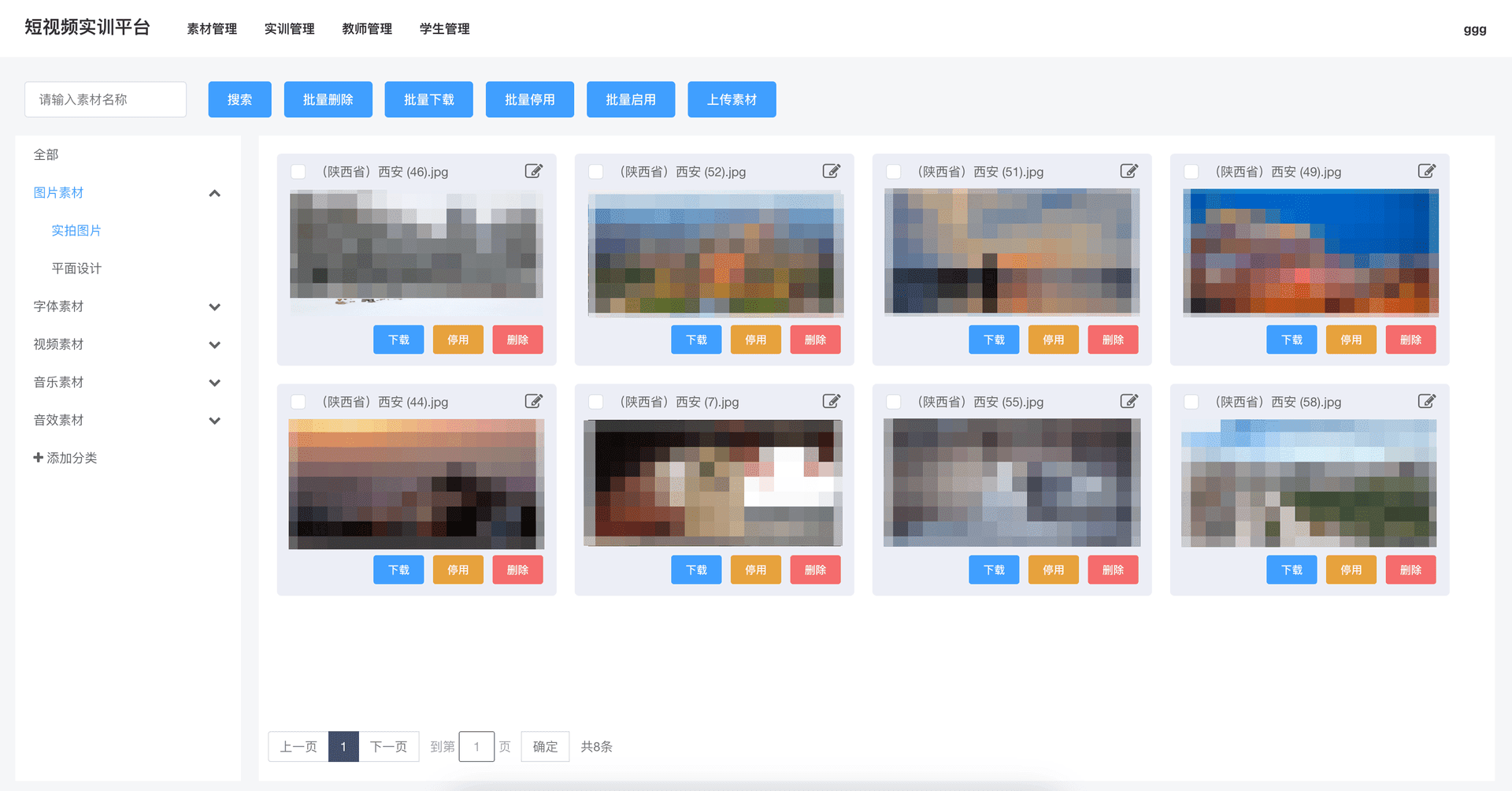The image size is (1512, 791).
Task: Click edit icon for 西安 (49).jpg
Action: point(1426,171)
